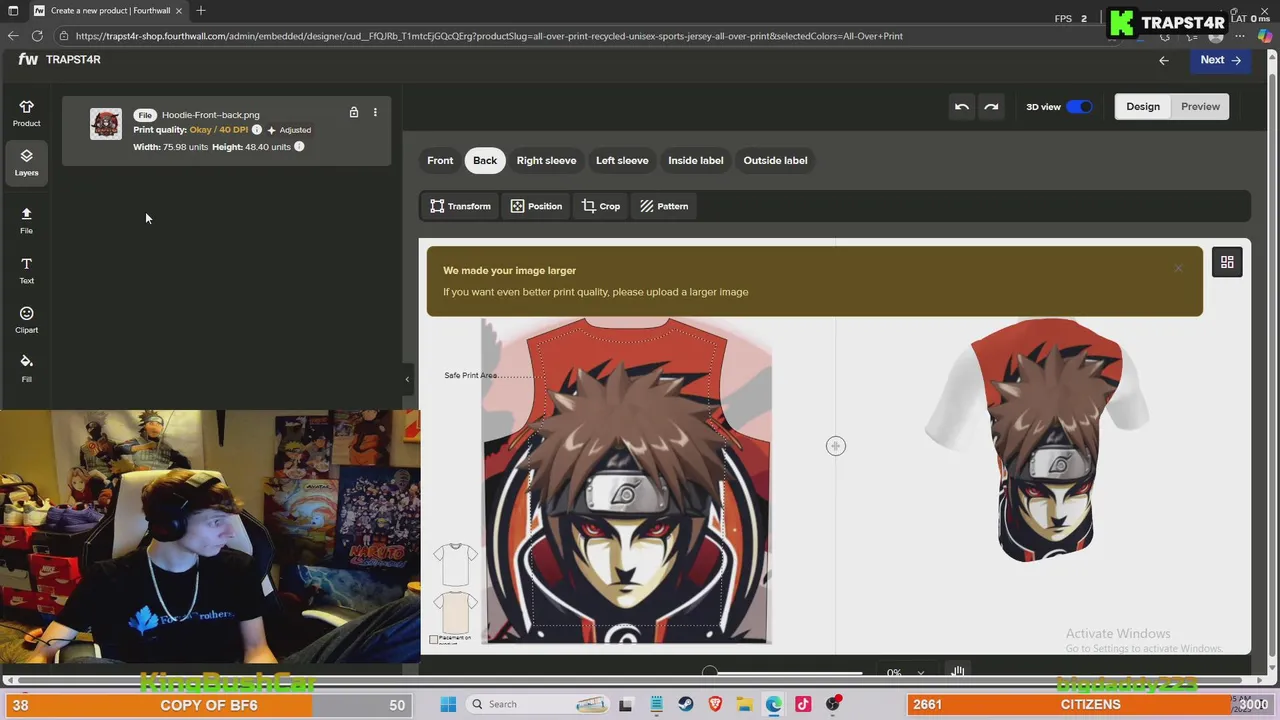
Task: Open the Position tool
Action: [536, 206]
